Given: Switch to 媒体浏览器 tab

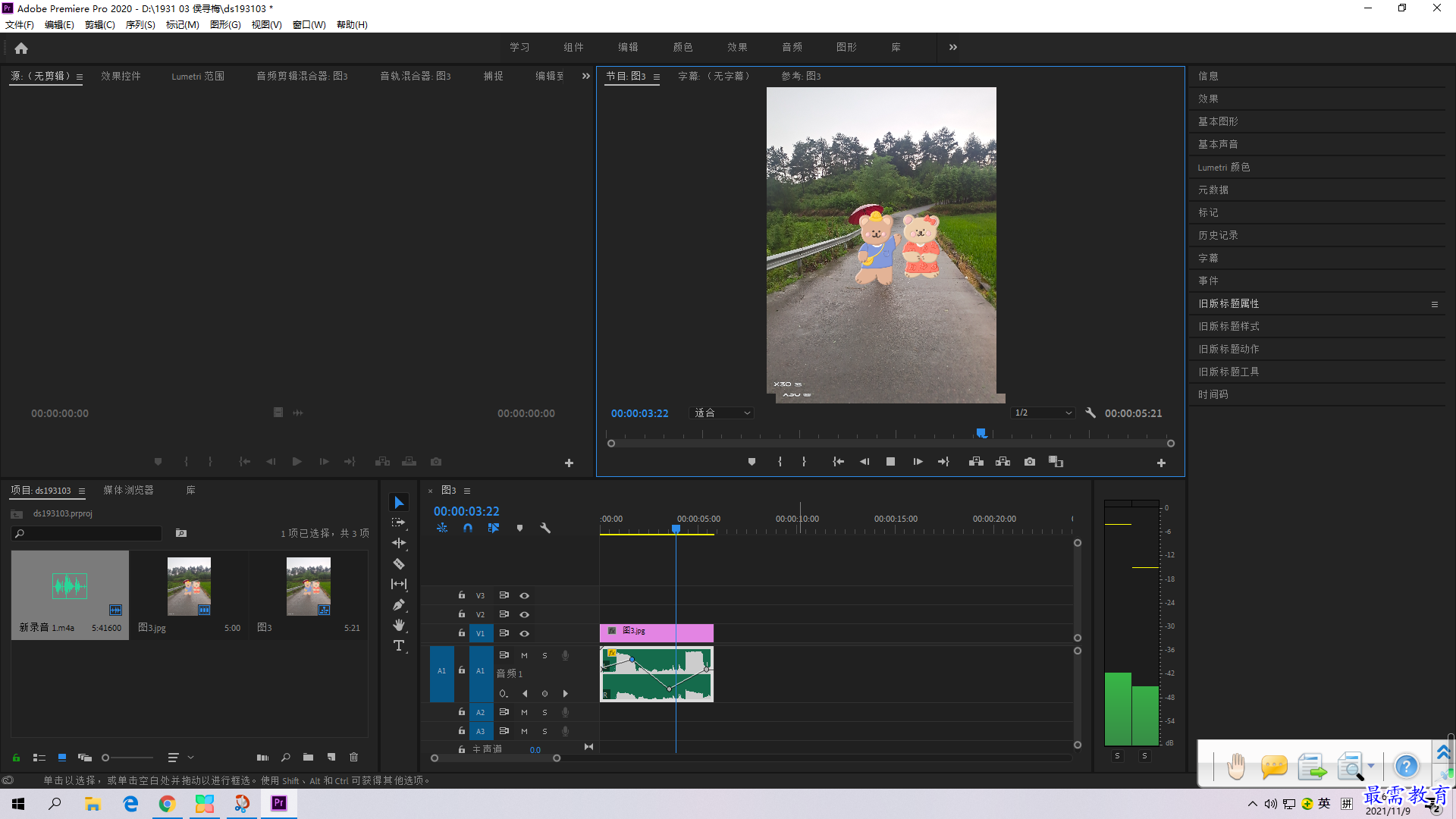Looking at the screenshot, I should click(128, 490).
